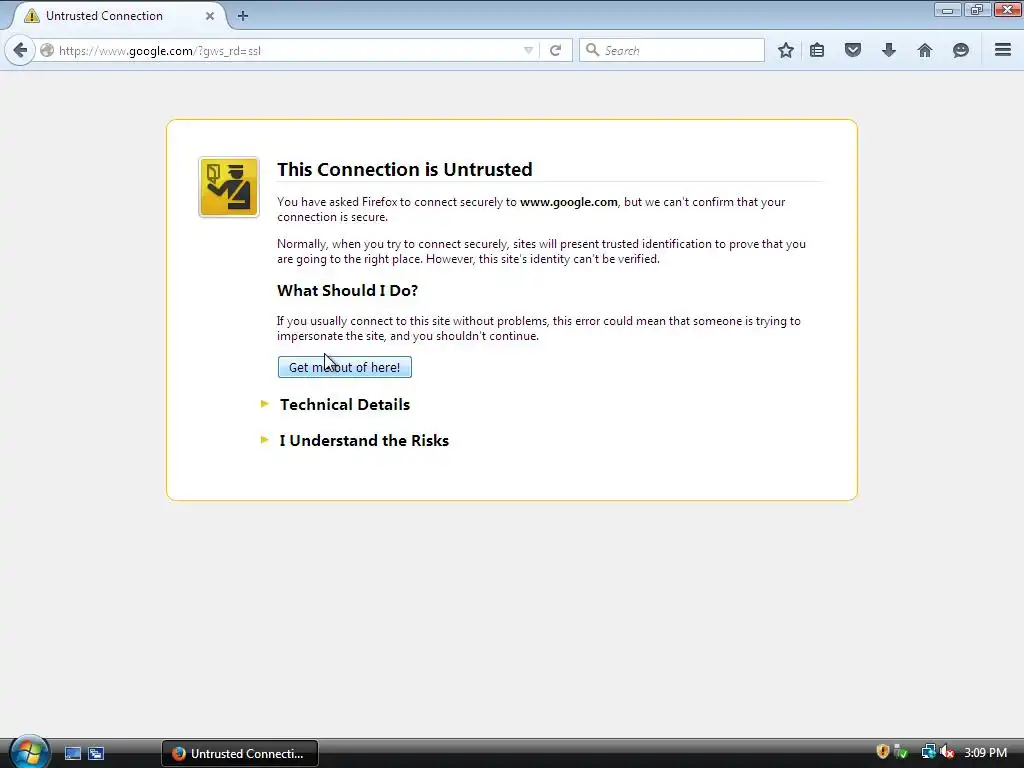1024x768 pixels.
Task: Restore down the Firefox window
Action: (x=976, y=10)
